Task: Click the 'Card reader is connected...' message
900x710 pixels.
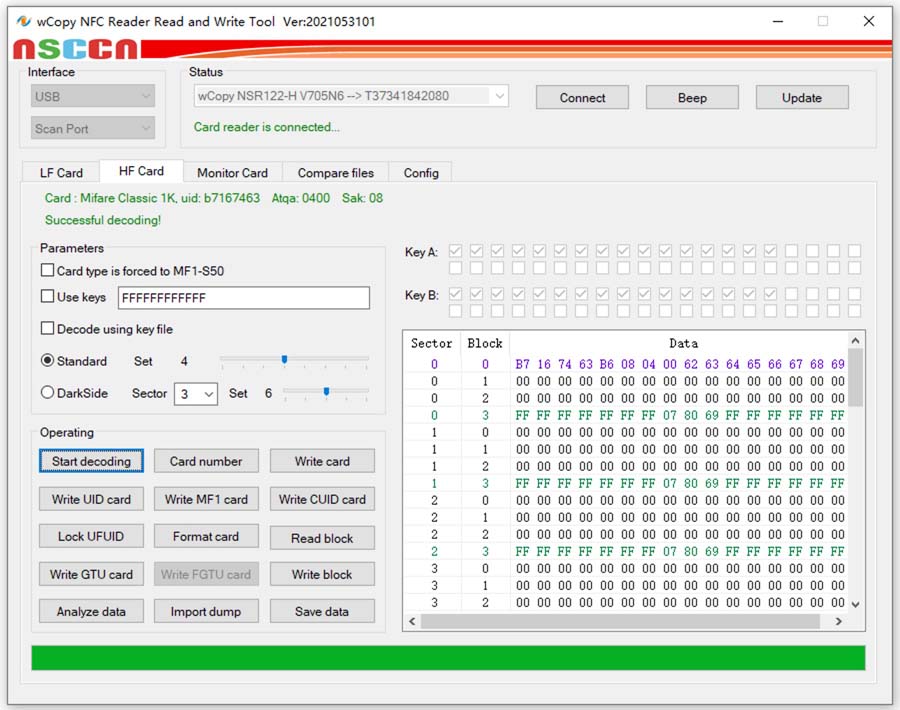Action: point(266,127)
